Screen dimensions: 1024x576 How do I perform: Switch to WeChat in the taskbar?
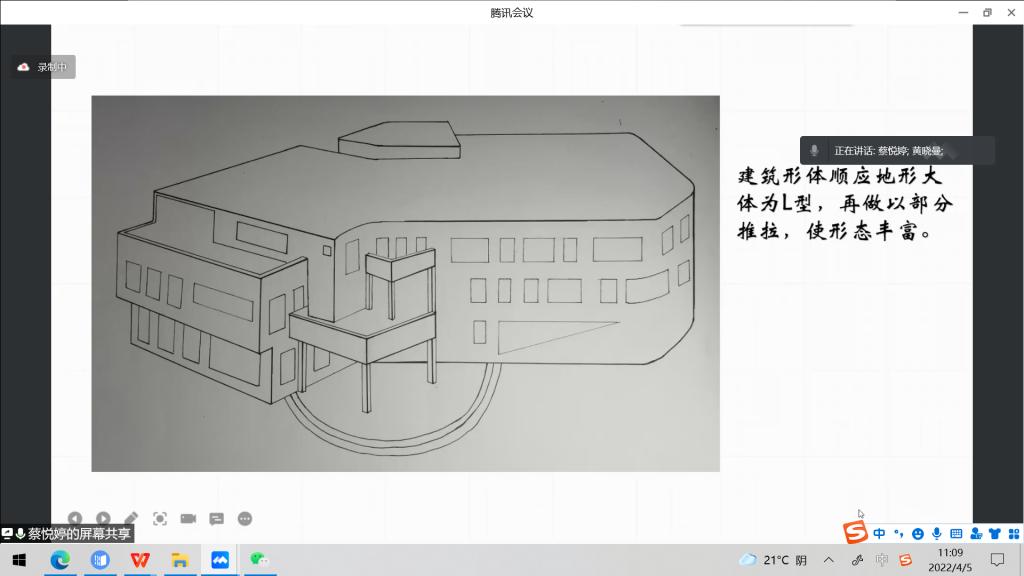pyautogui.click(x=259, y=560)
